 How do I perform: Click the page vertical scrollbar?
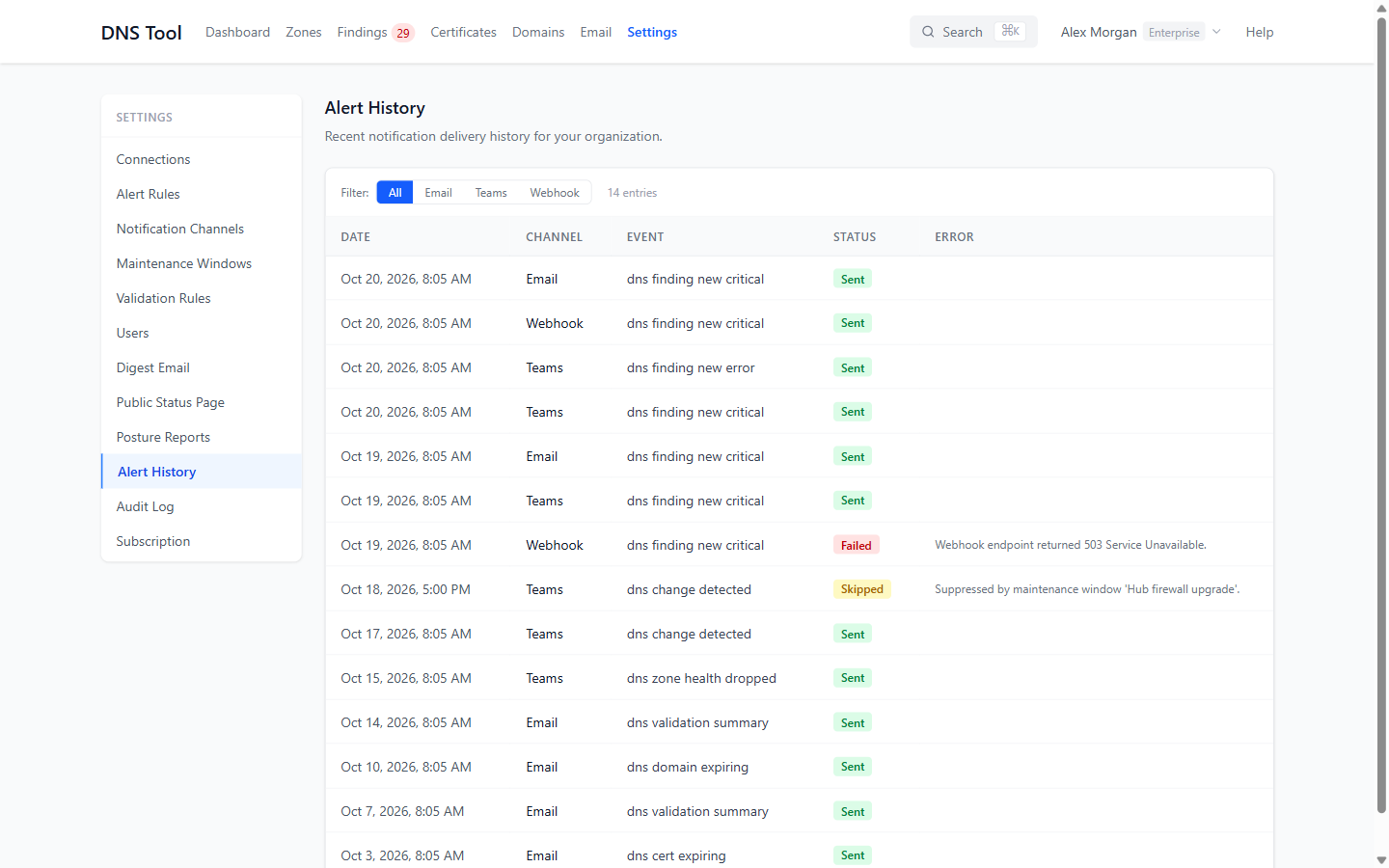tap(1381, 415)
